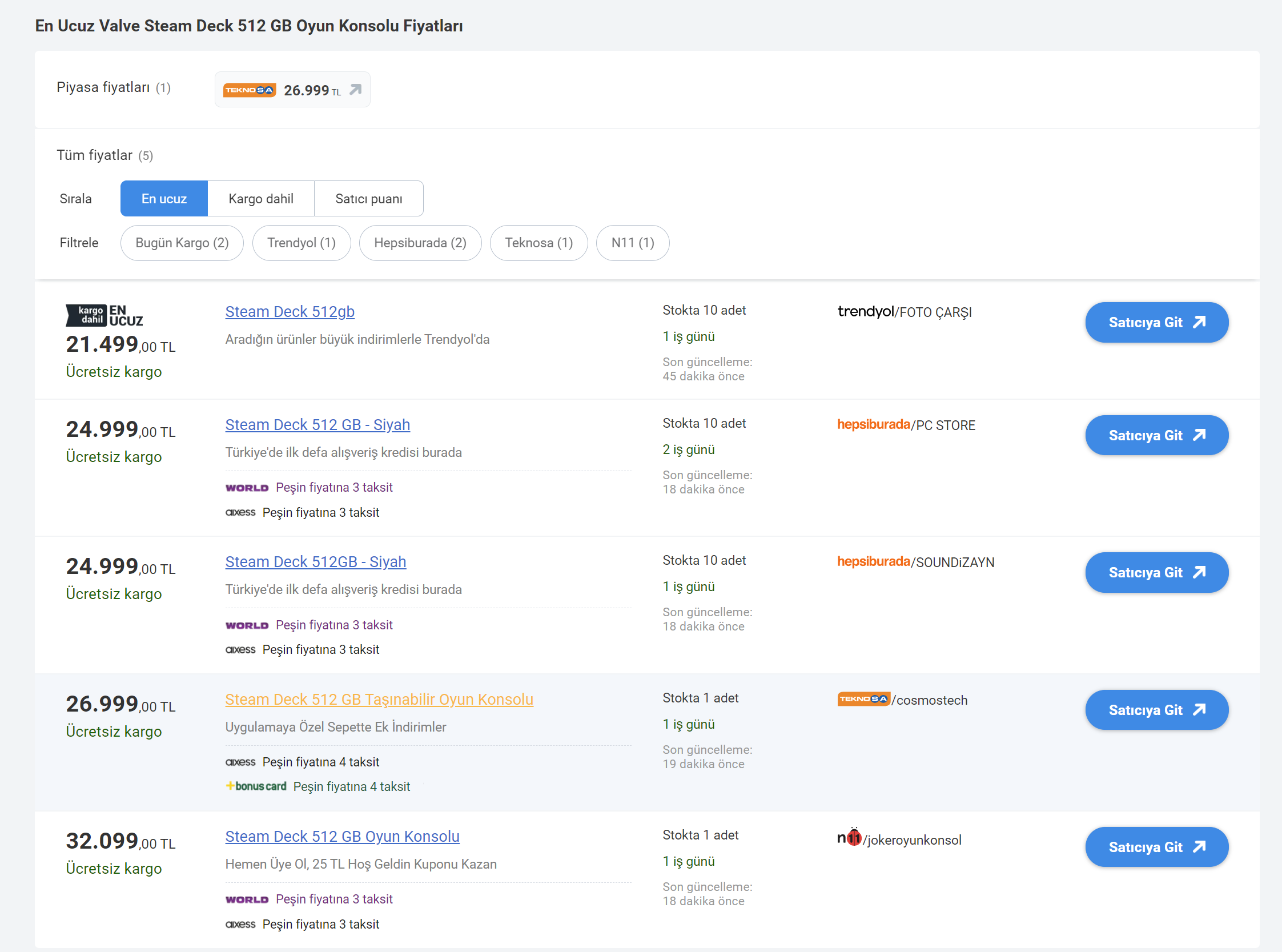The image size is (1282, 952).
Task: Click the World card logo in PC STORE offer
Action: [247, 488]
